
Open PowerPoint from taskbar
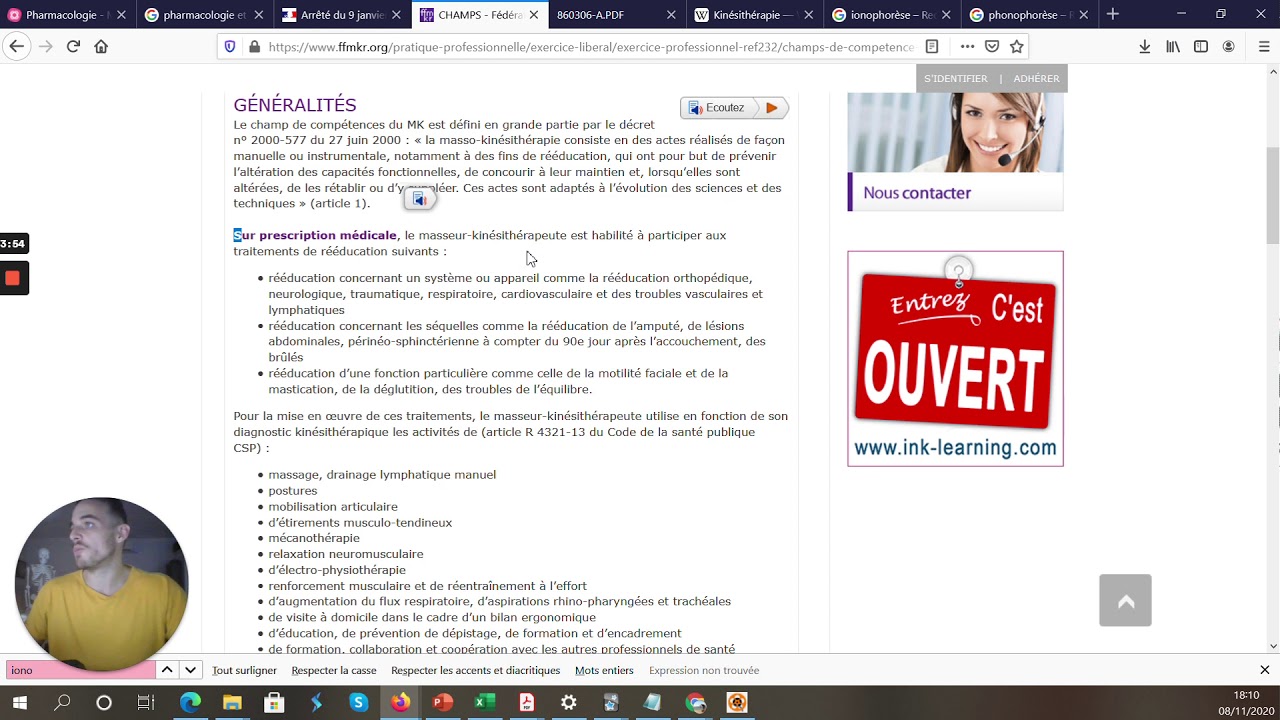442,702
